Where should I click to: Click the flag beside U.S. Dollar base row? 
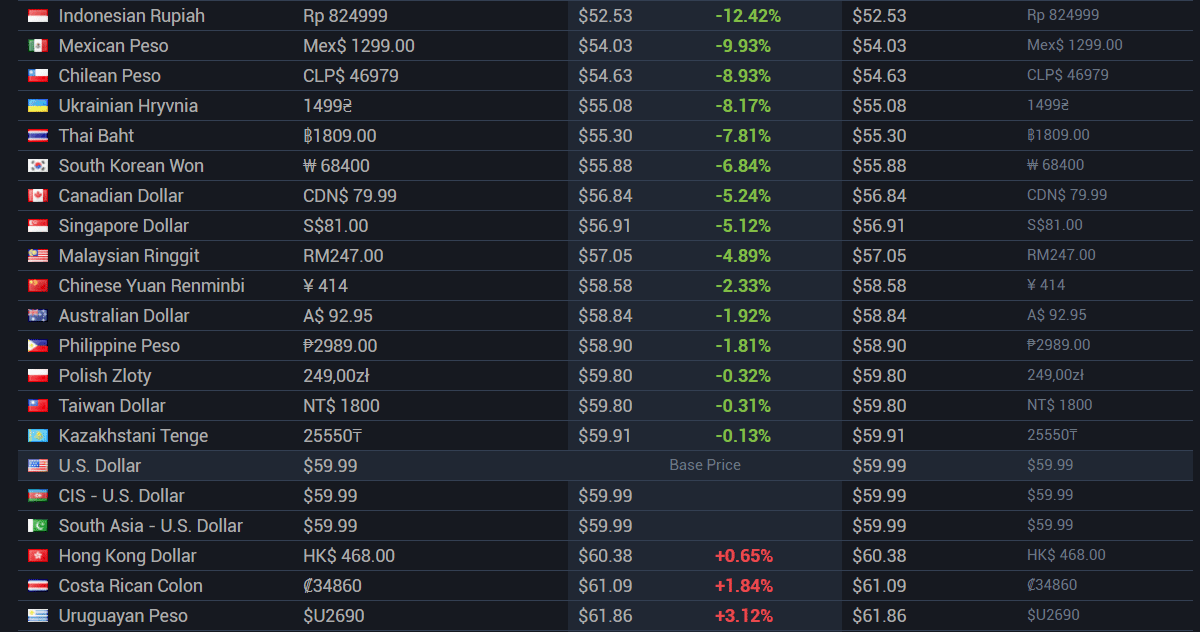point(38,466)
